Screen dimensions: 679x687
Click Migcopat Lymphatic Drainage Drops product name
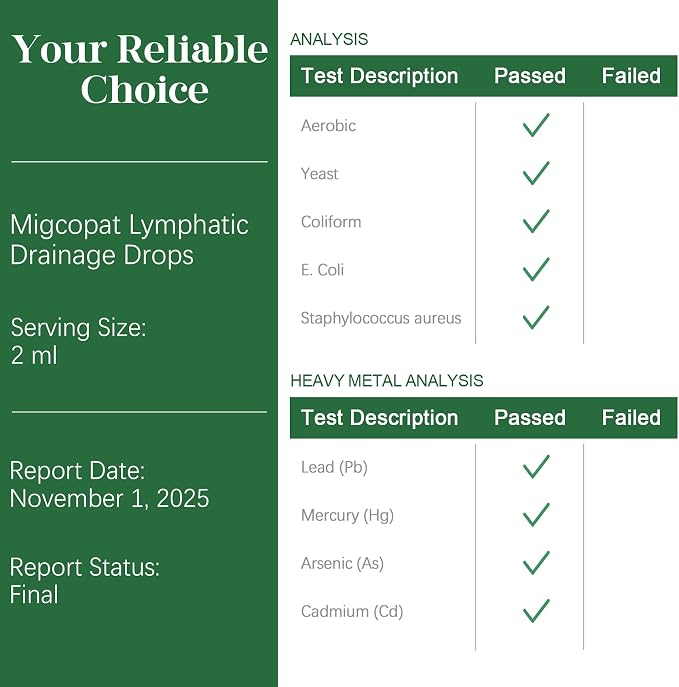click(x=130, y=240)
